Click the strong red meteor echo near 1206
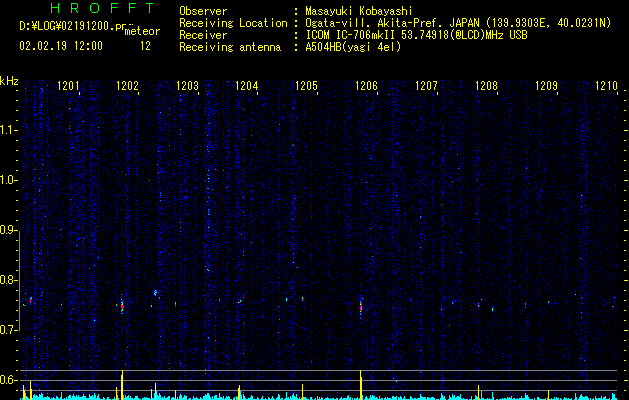Screen dimensions: 629x400 pos(361,307)
